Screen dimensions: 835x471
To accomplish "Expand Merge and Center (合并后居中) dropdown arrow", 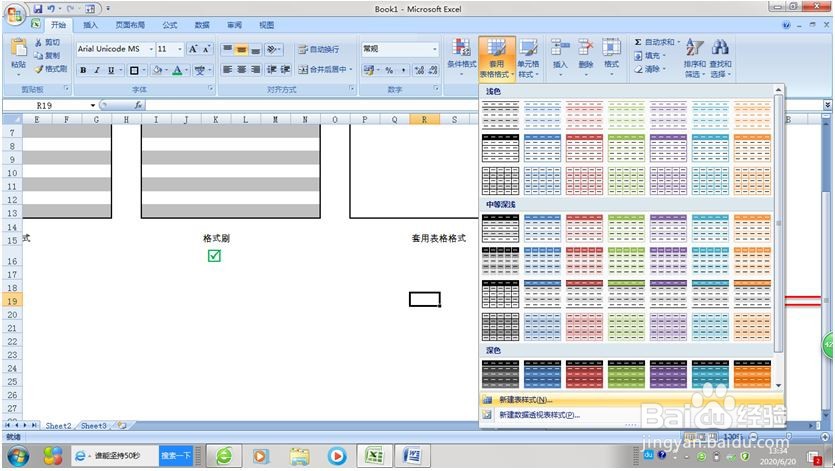I will coord(350,70).
